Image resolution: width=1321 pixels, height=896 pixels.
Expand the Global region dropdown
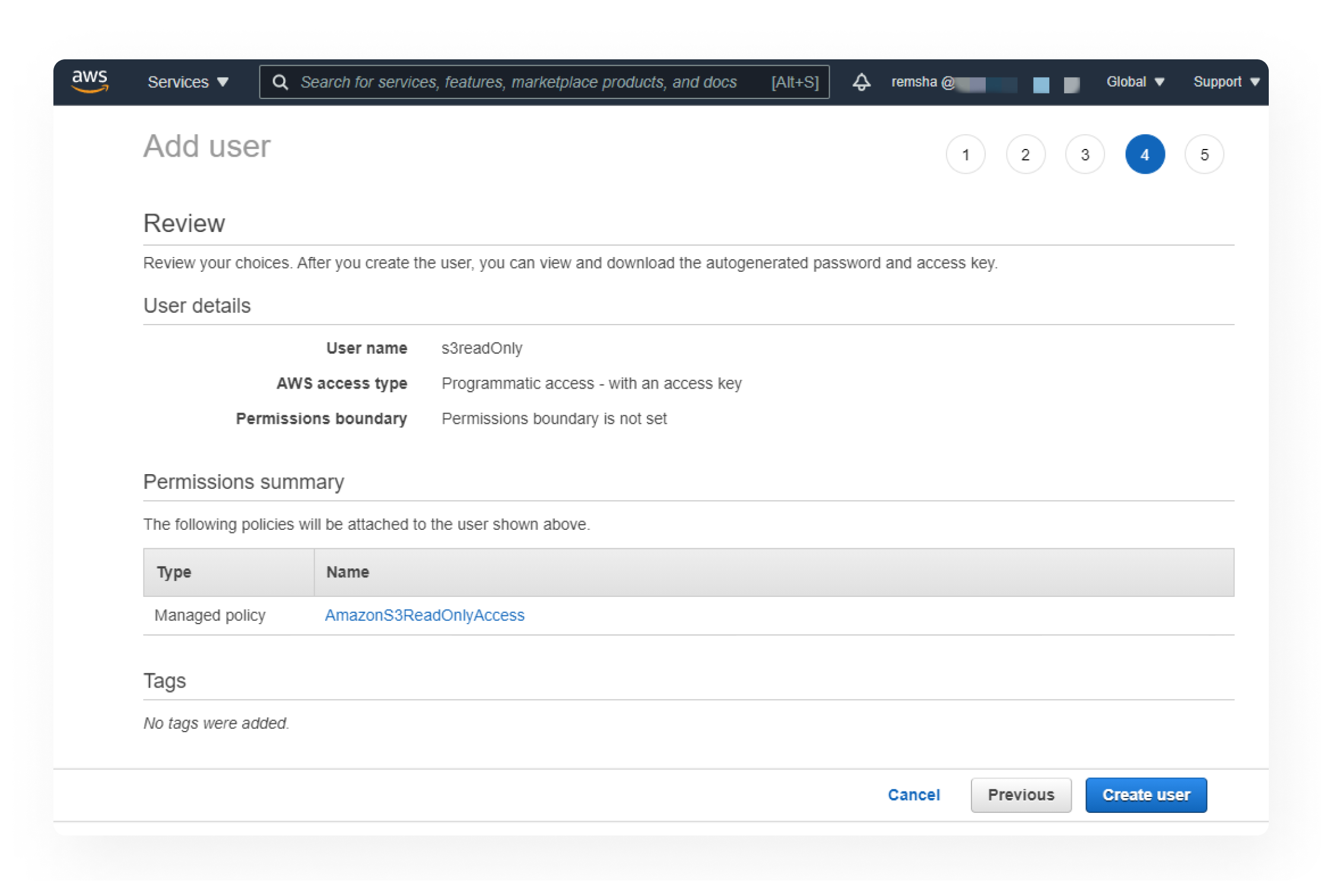[1135, 82]
